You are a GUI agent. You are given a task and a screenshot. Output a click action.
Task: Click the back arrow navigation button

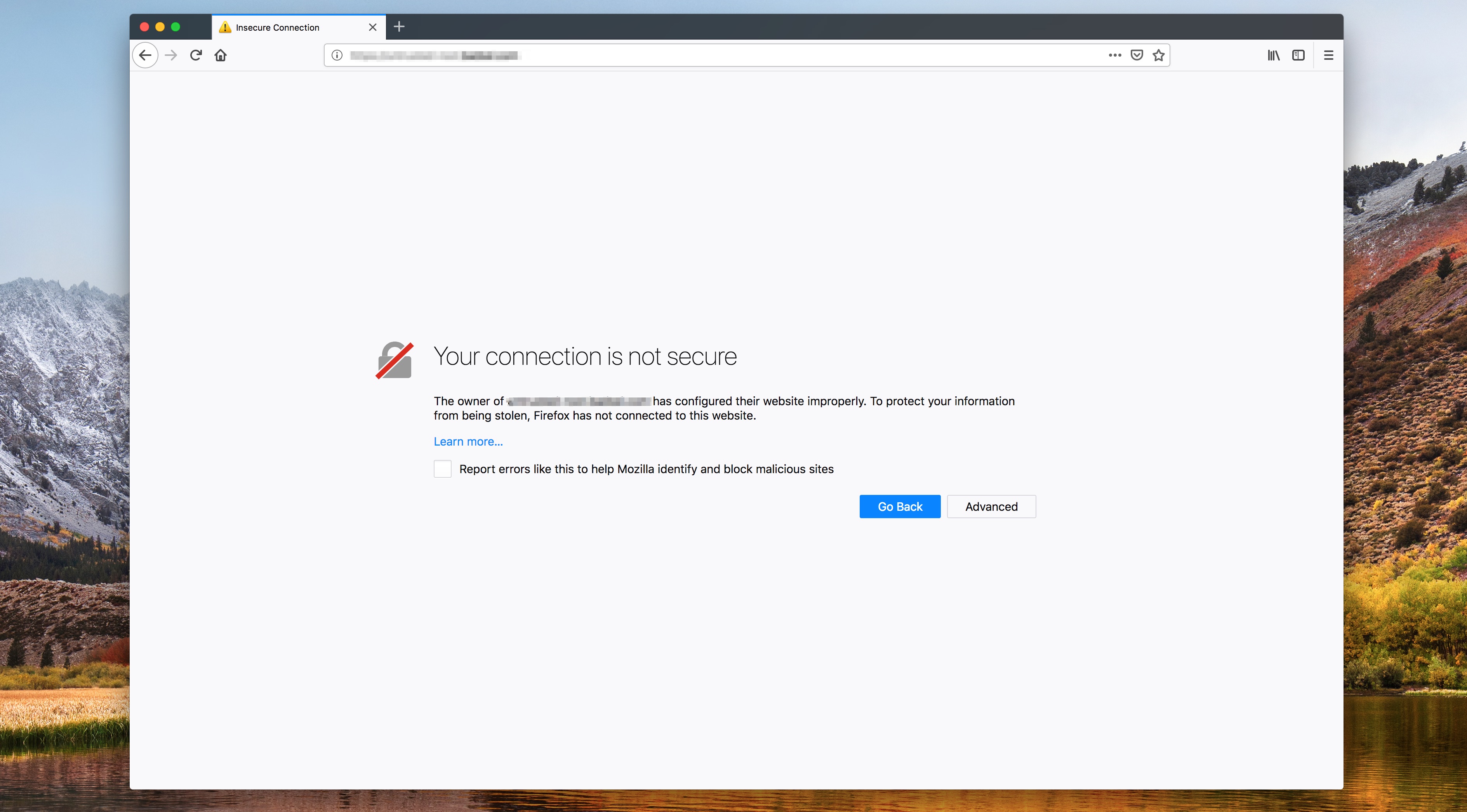pyautogui.click(x=145, y=55)
